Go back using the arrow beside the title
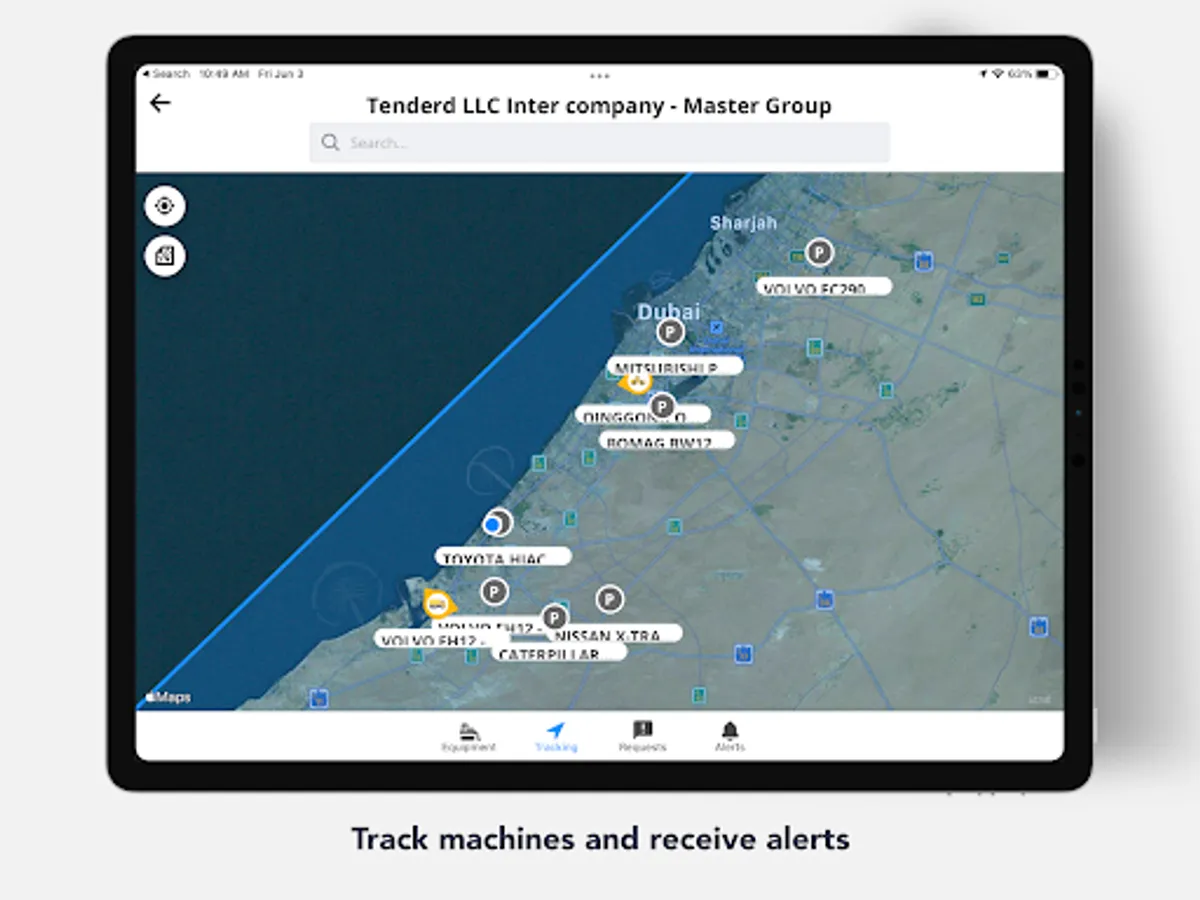 tap(160, 103)
